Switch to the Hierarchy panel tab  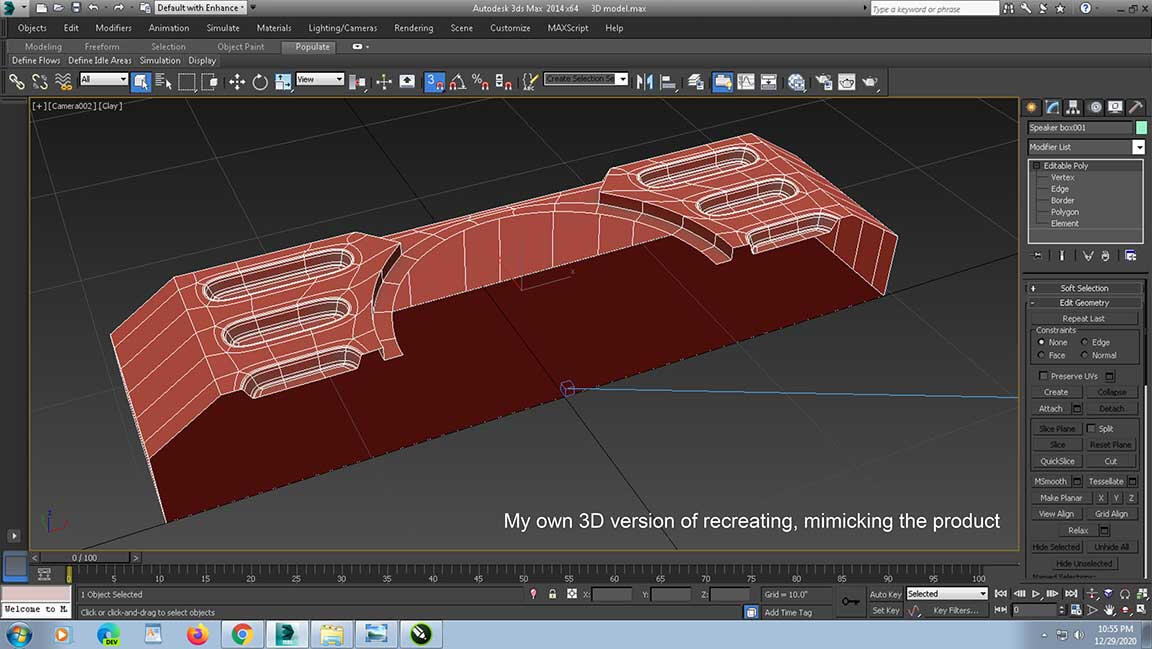pyautogui.click(x=1074, y=107)
